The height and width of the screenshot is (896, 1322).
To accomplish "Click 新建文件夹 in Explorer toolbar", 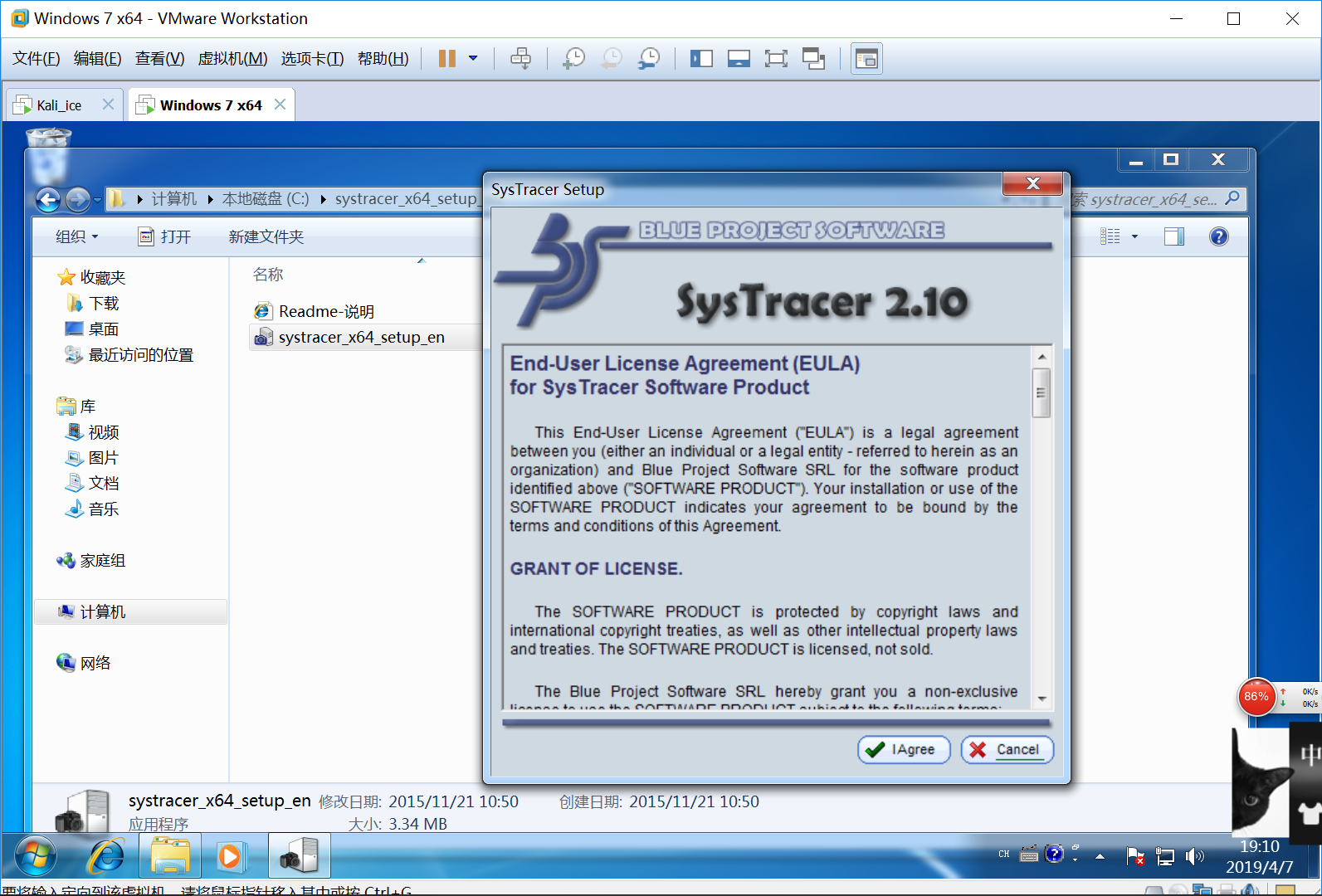I will click(x=266, y=237).
